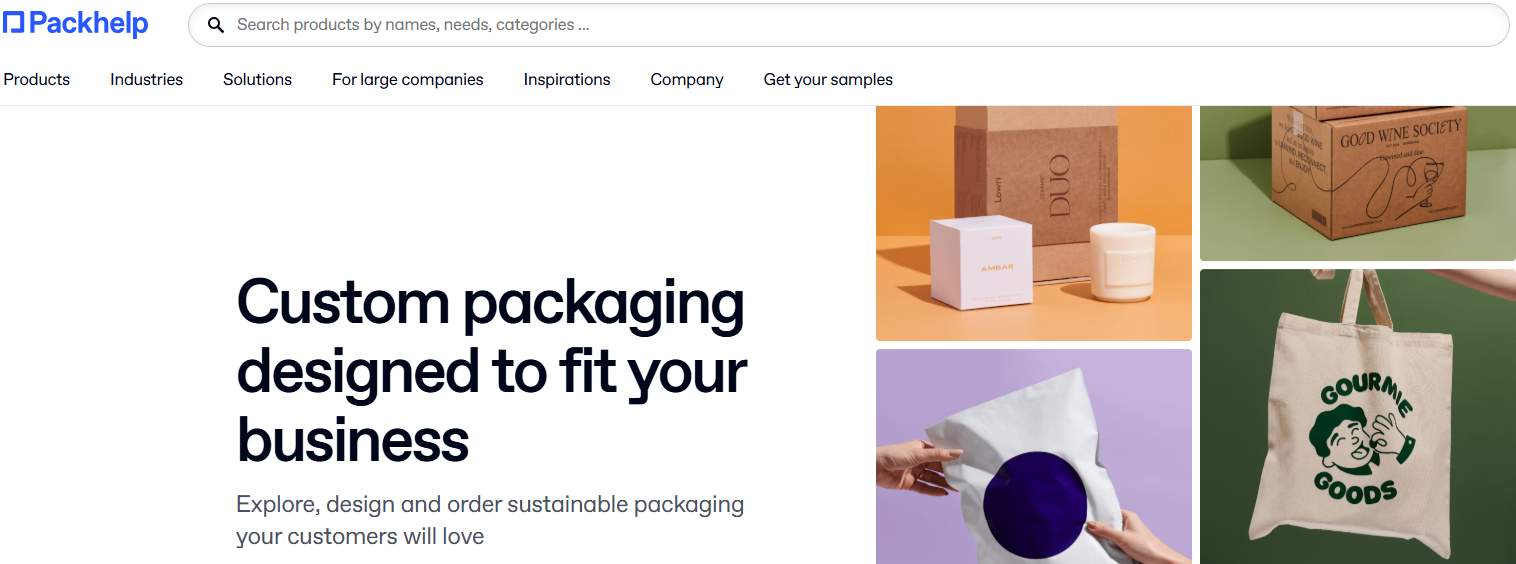Open the Industries menu
Image resolution: width=1516 pixels, height=564 pixels.
pyautogui.click(x=146, y=79)
